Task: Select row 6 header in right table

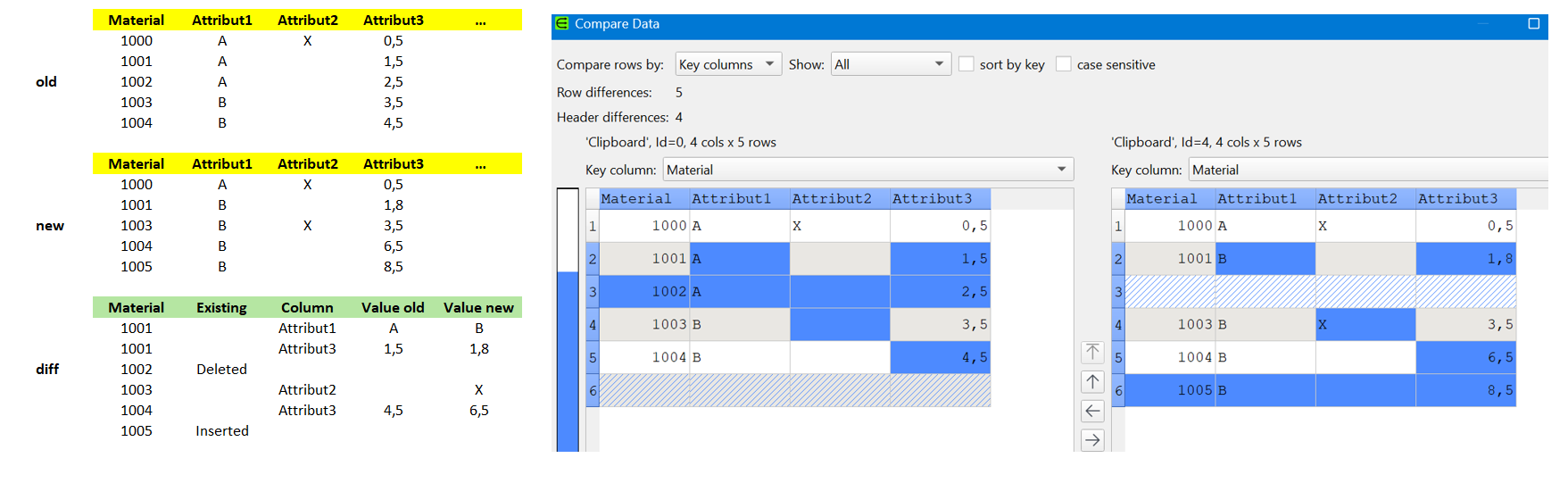Action: tap(1117, 391)
